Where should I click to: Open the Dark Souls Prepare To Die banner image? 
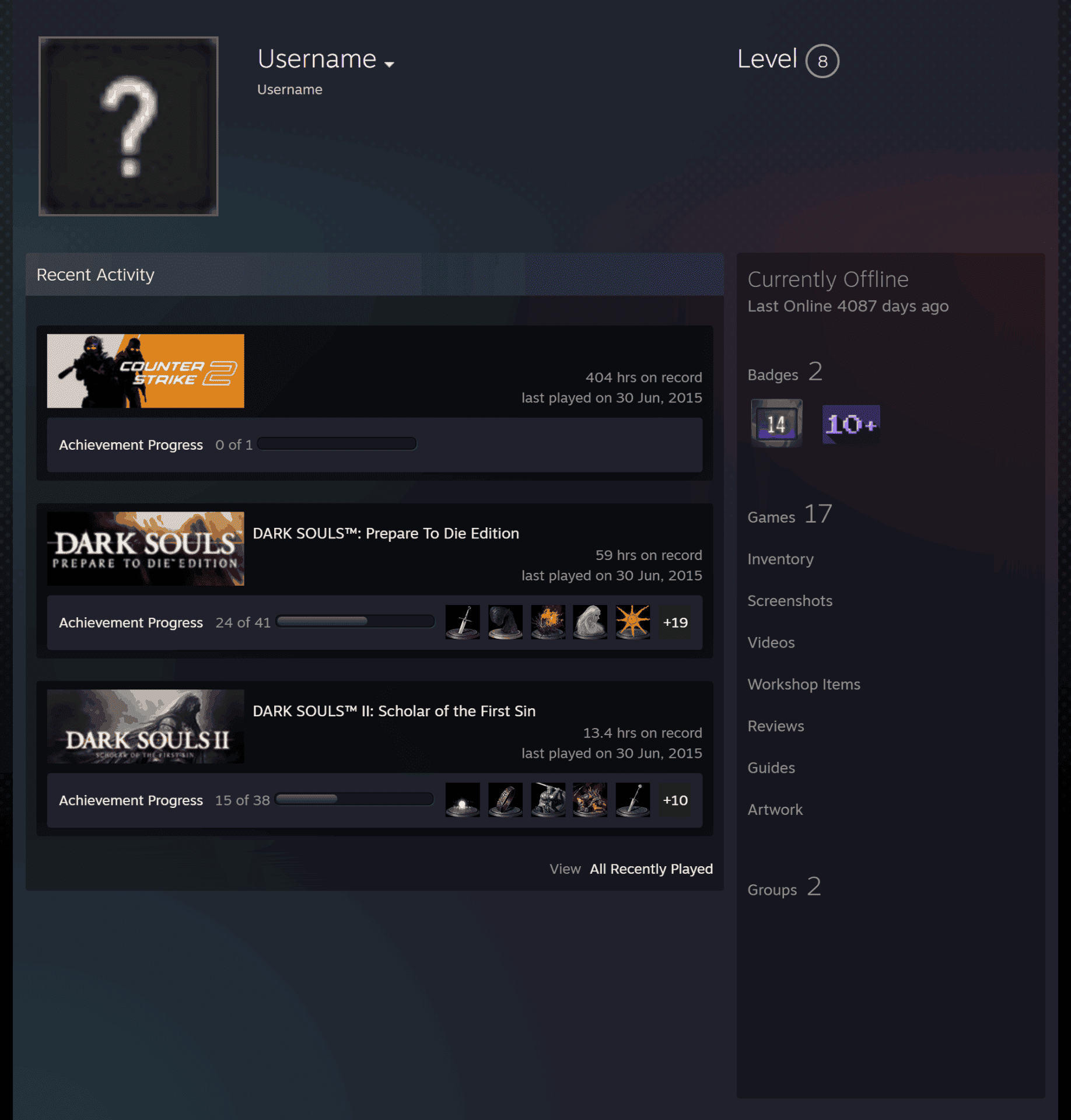(x=146, y=549)
